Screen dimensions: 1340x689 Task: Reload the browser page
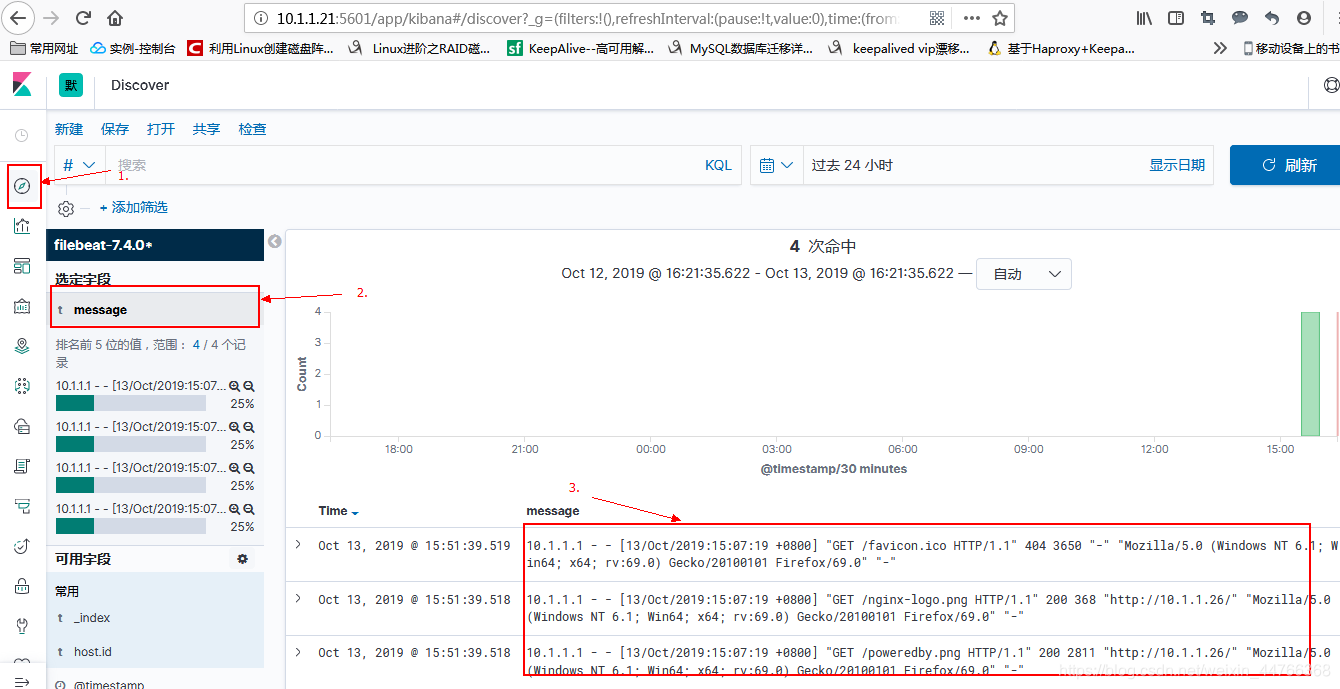[x=84, y=18]
